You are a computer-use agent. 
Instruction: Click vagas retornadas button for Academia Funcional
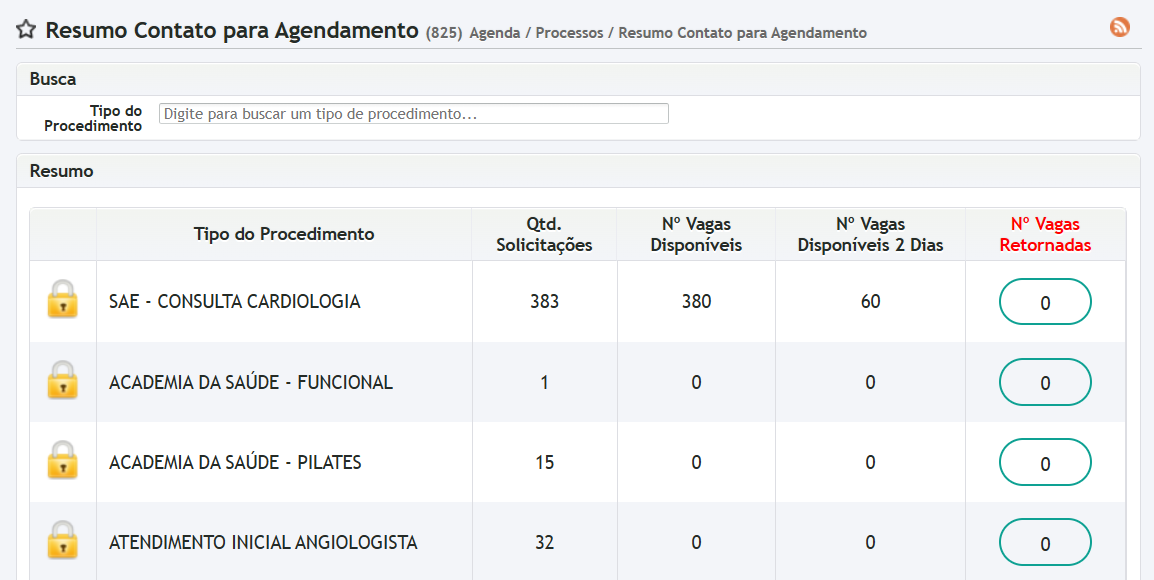pyautogui.click(x=1045, y=382)
